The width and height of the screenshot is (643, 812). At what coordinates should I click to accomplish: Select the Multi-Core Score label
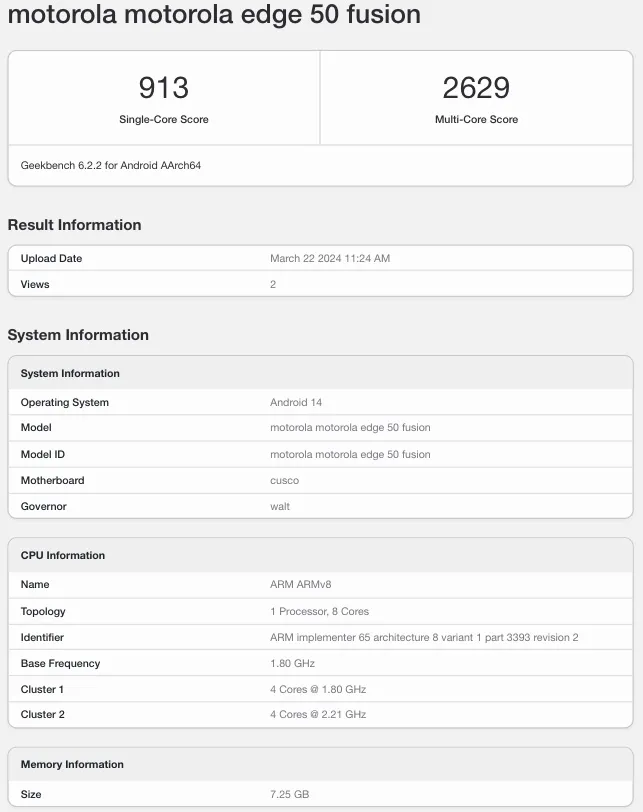(476, 119)
